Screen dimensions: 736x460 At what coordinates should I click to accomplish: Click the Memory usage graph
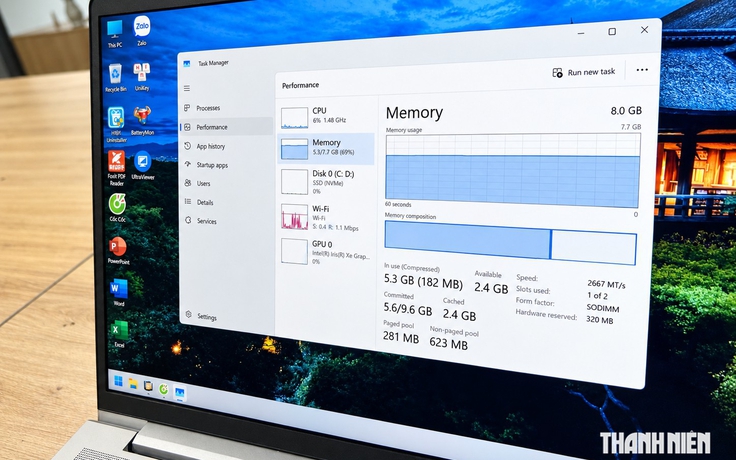513,170
